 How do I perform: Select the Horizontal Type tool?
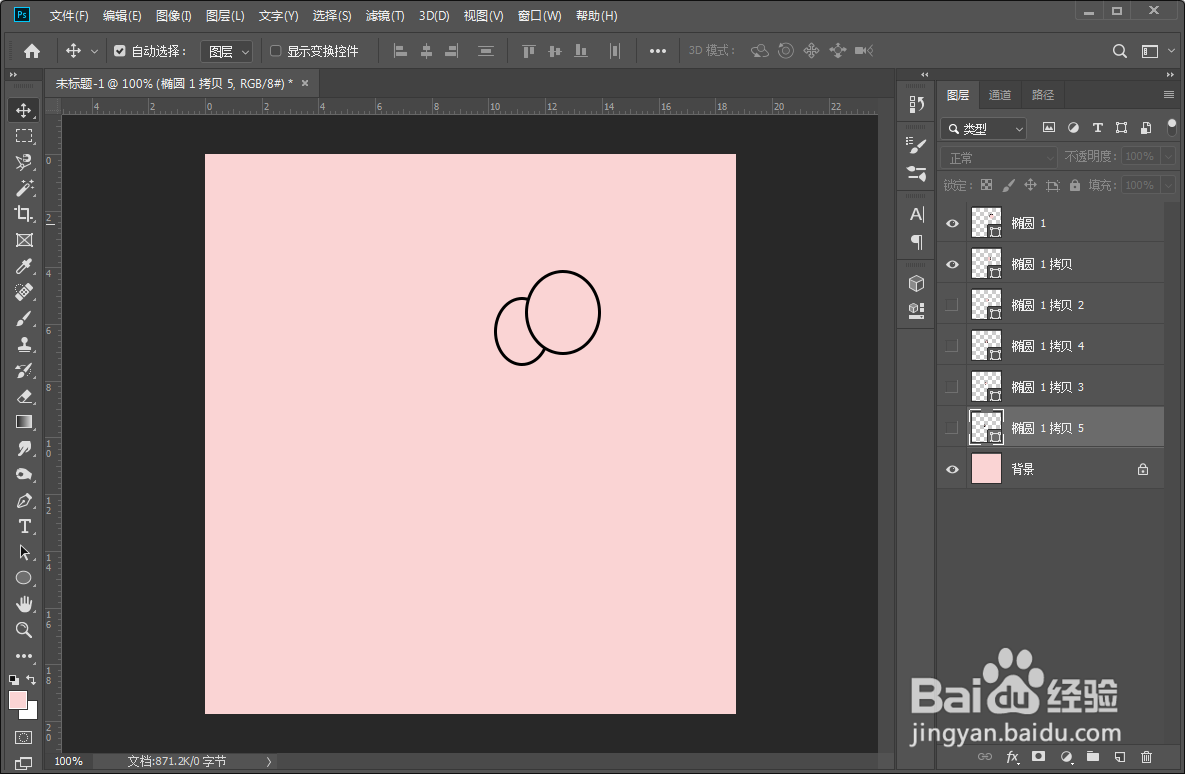pos(24,526)
